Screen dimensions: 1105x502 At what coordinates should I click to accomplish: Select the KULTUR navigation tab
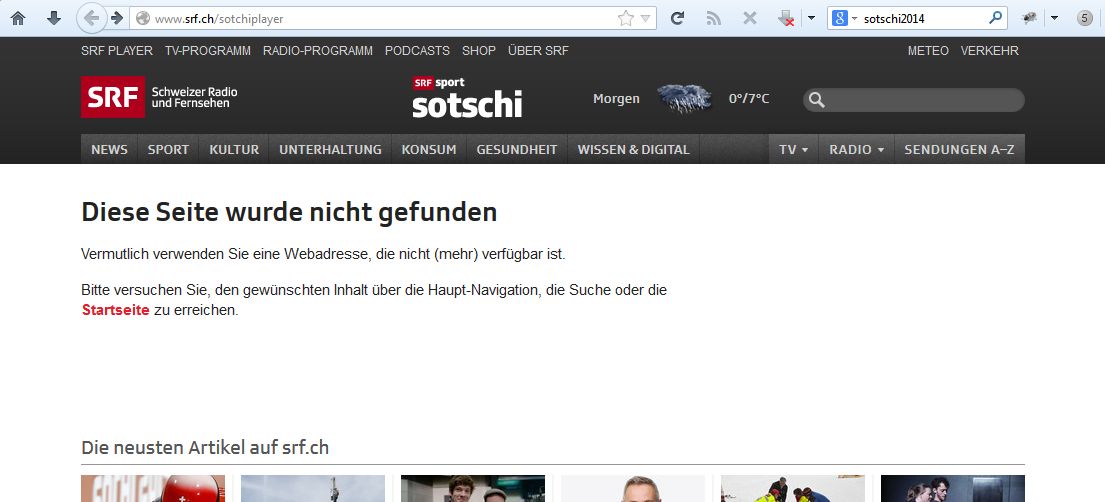coord(234,149)
